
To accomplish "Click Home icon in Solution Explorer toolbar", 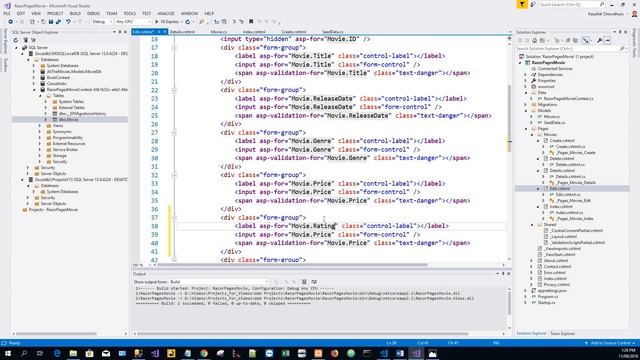I will (534, 40).
